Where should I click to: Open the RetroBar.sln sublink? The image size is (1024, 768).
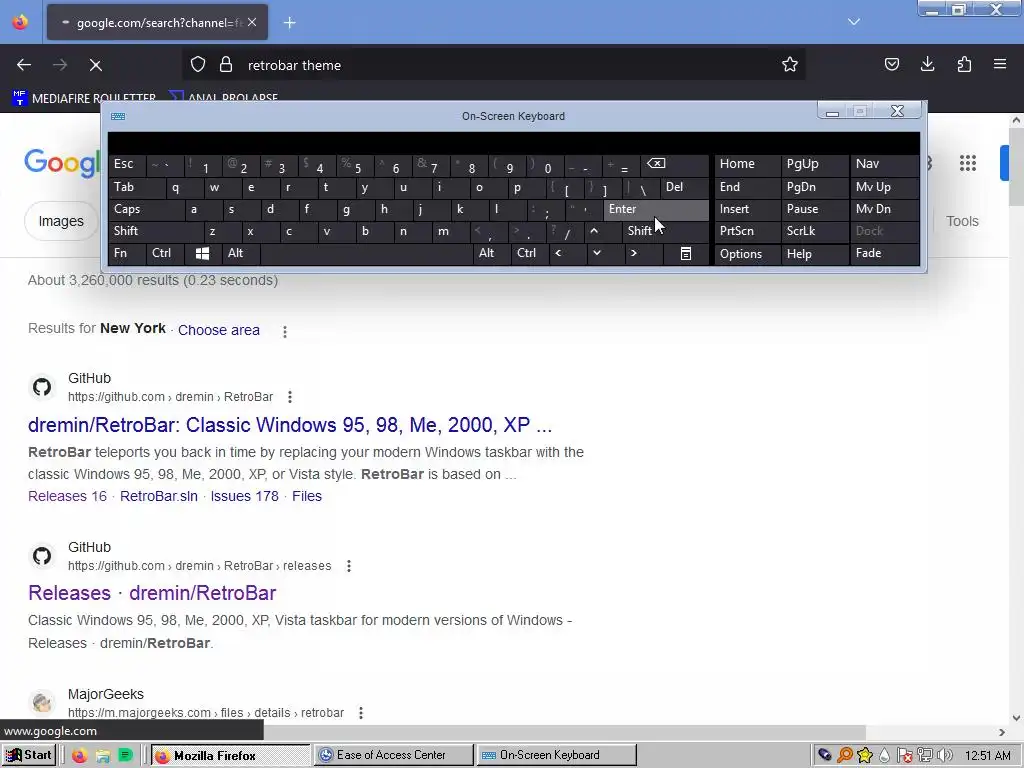[x=159, y=496]
